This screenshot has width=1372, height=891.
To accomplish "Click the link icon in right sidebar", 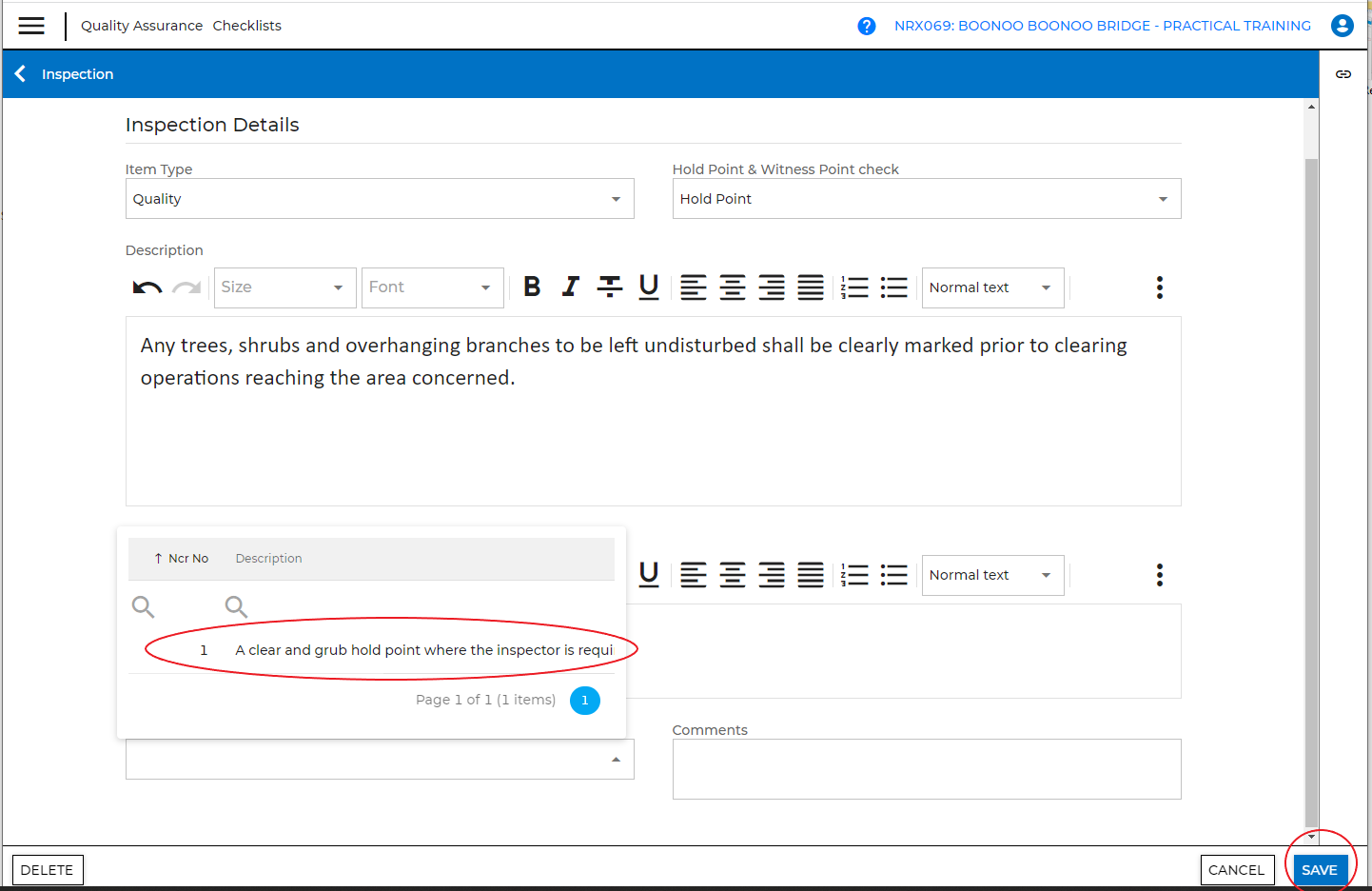I will (1343, 74).
